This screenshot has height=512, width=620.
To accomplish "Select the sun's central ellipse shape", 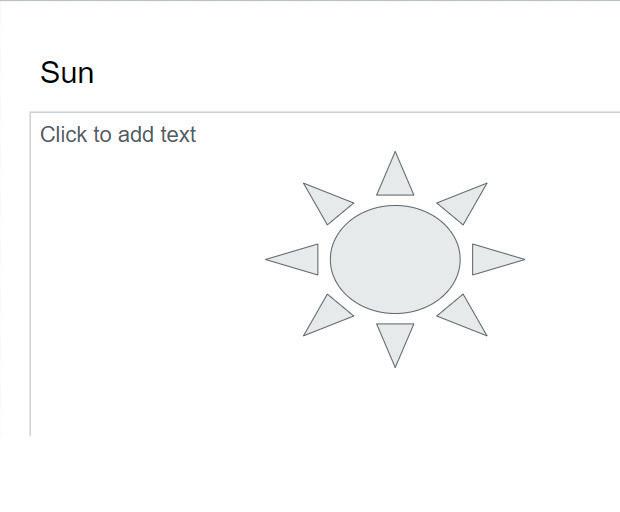I will tap(395, 259).
